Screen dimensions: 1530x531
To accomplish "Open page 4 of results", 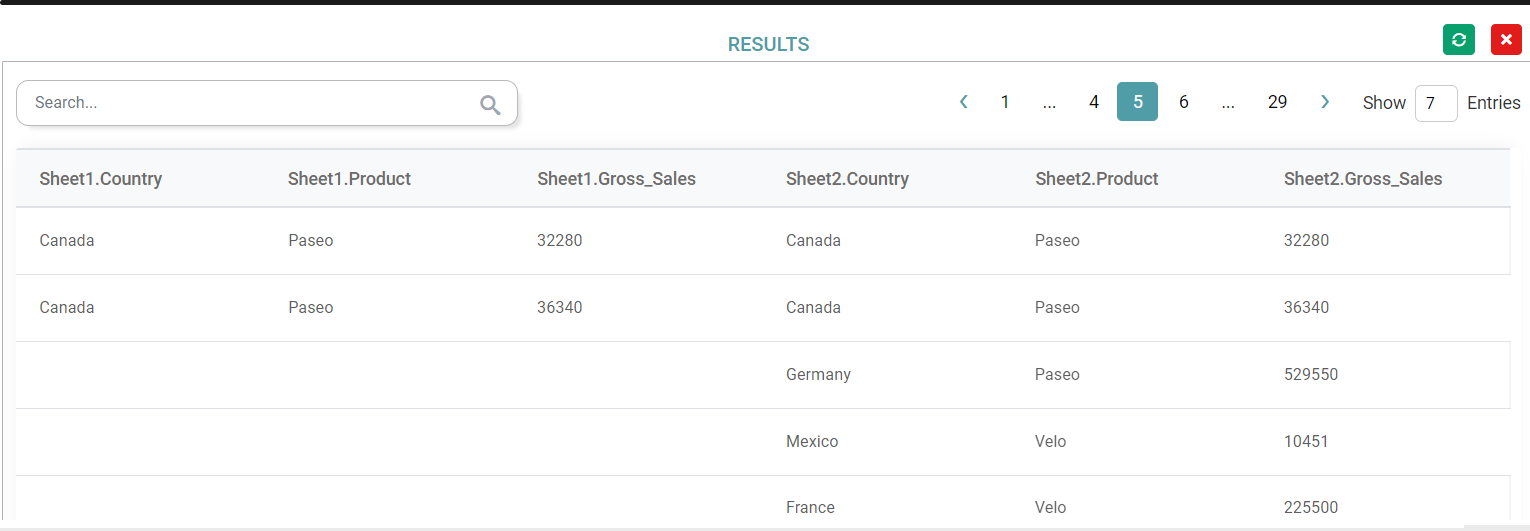I will click(x=1094, y=102).
